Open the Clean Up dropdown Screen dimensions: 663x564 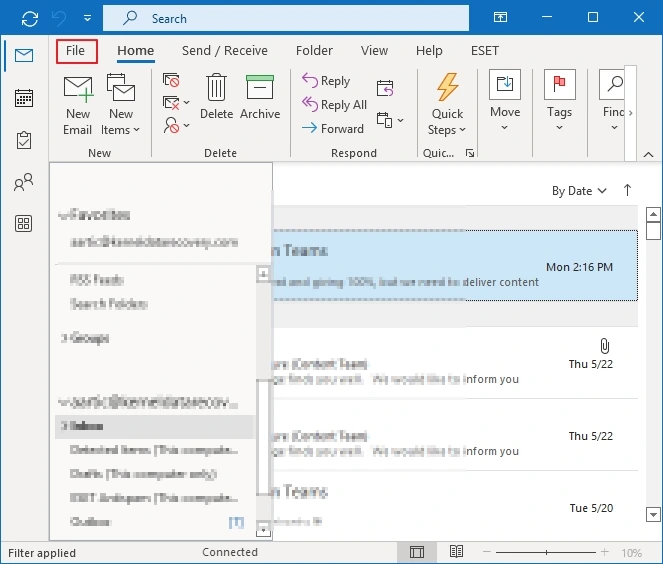click(176, 103)
